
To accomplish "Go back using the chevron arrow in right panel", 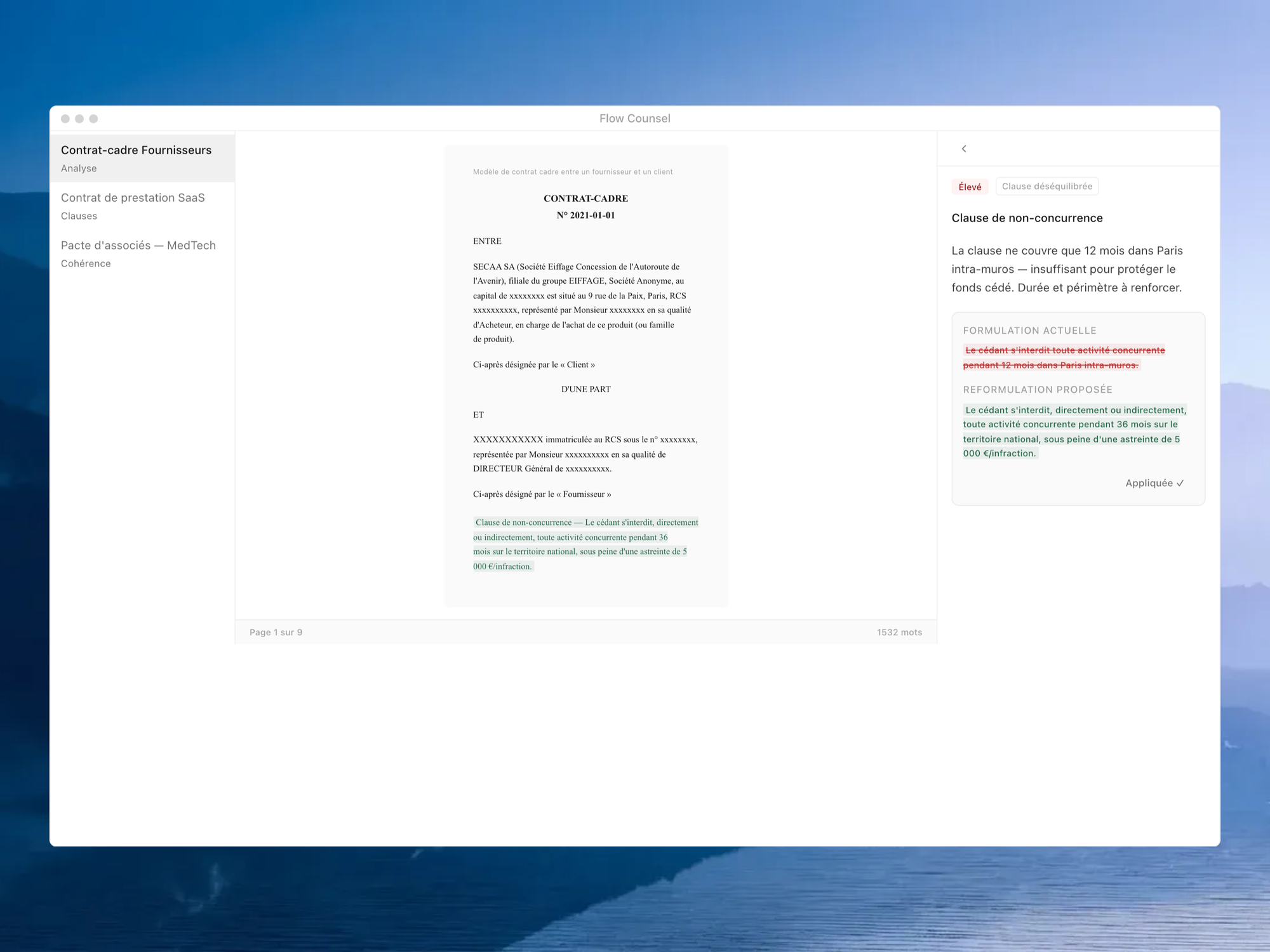I will click(964, 149).
